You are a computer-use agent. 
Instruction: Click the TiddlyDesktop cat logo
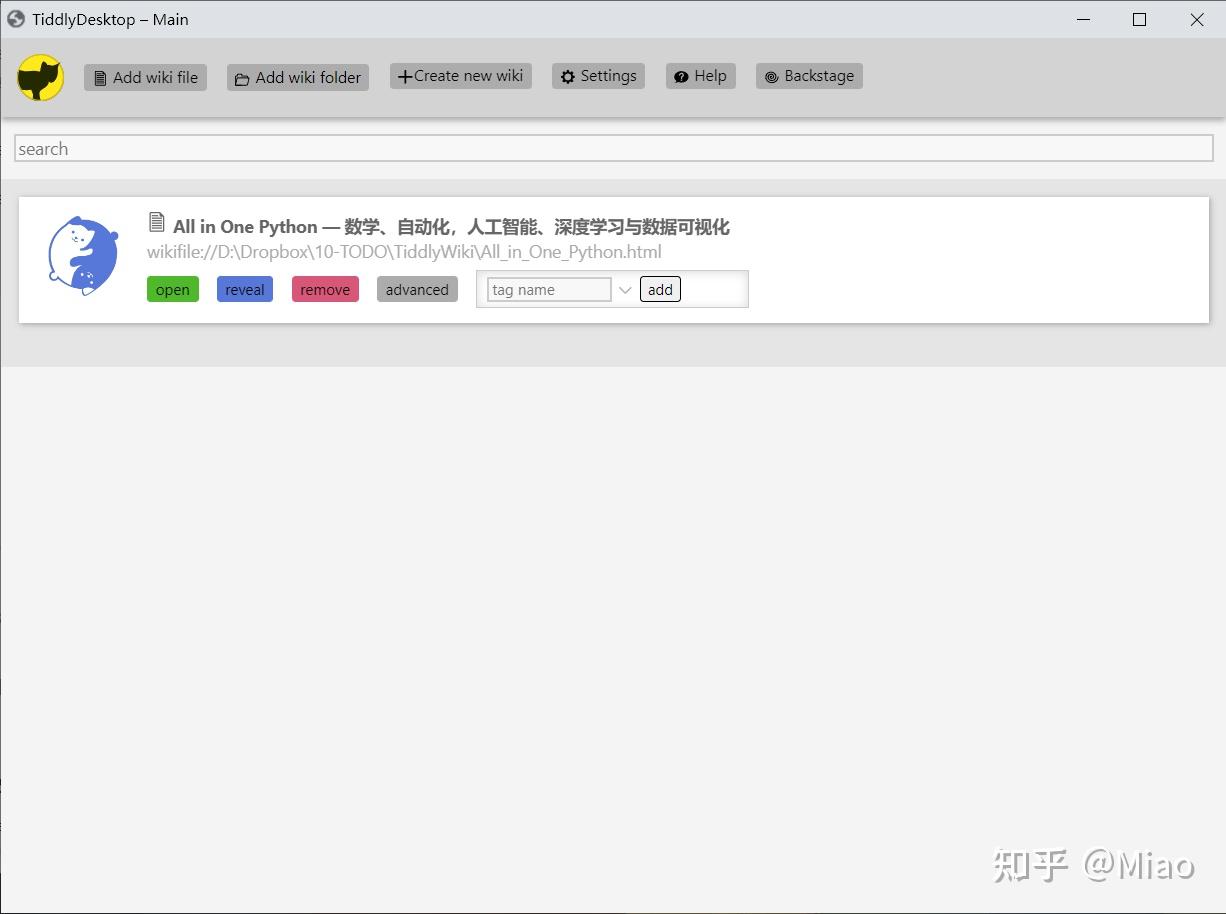pyautogui.click(x=39, y=76)
